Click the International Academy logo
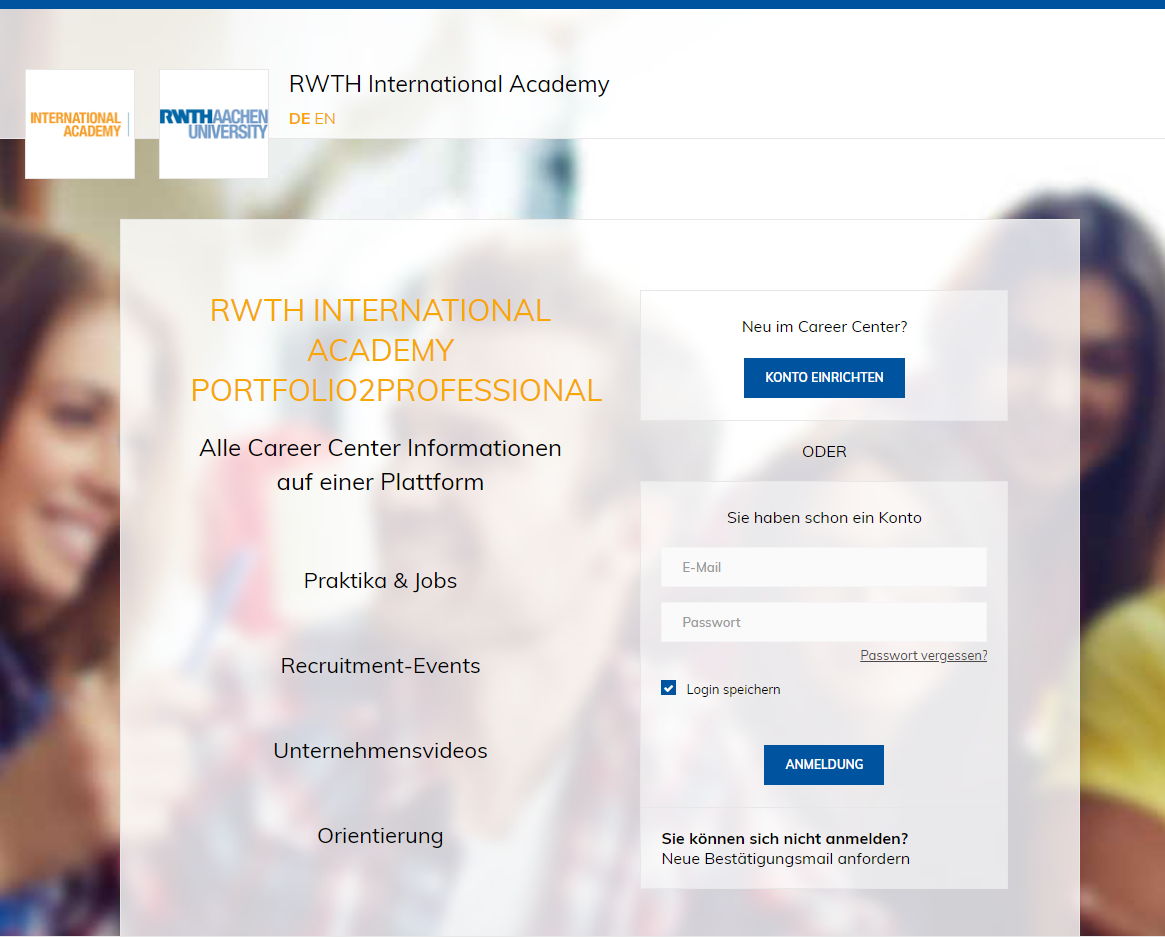Screen dimensions: 1165x937 [x=79, y=123]
